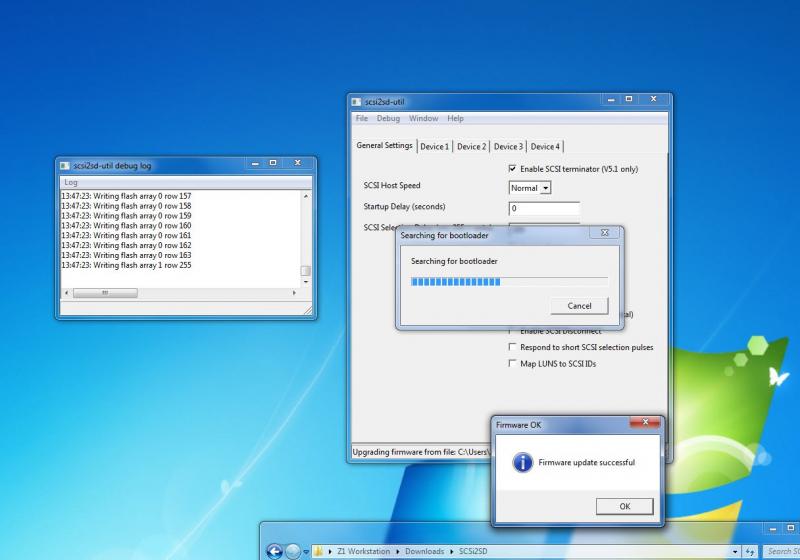Click the debug log horizontal scrollbar thumb
This screenshot has width=800, height=560.
coord(105,293)
